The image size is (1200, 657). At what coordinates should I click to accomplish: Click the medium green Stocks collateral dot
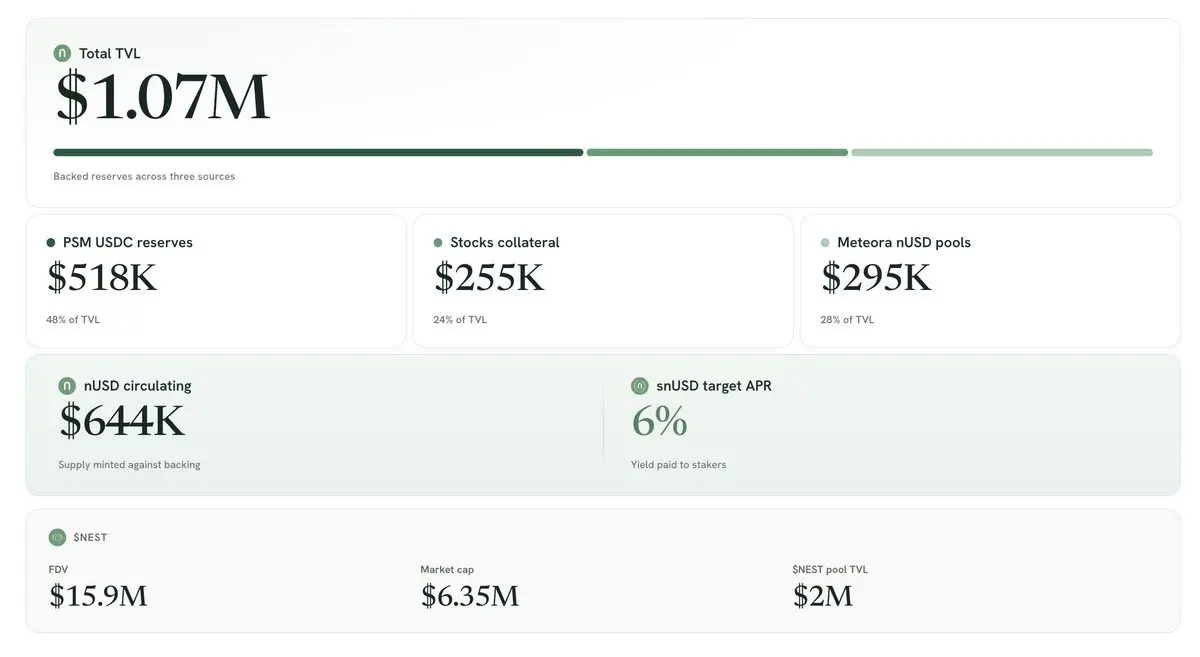(x=438, y=242)
